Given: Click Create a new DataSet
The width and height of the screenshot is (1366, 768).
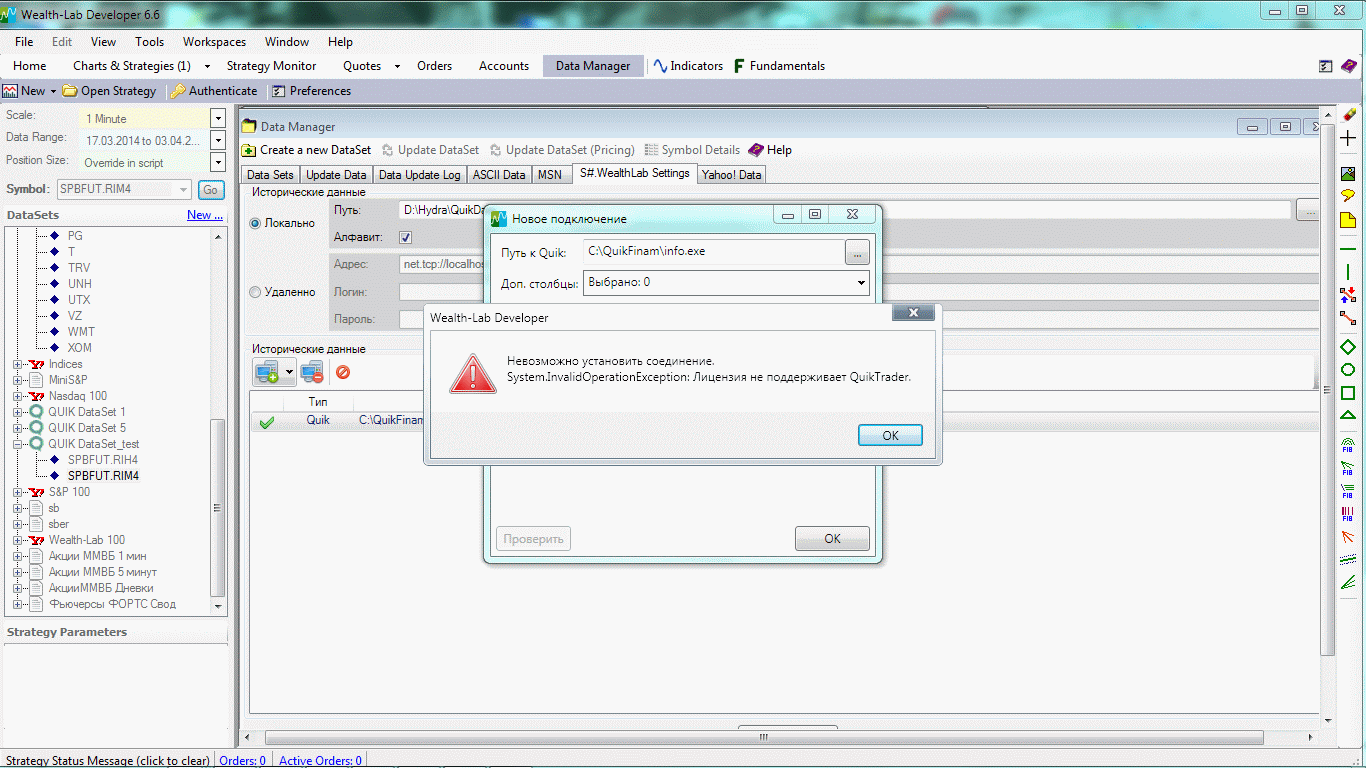Looking at the screenshot, I should (306, 150).
